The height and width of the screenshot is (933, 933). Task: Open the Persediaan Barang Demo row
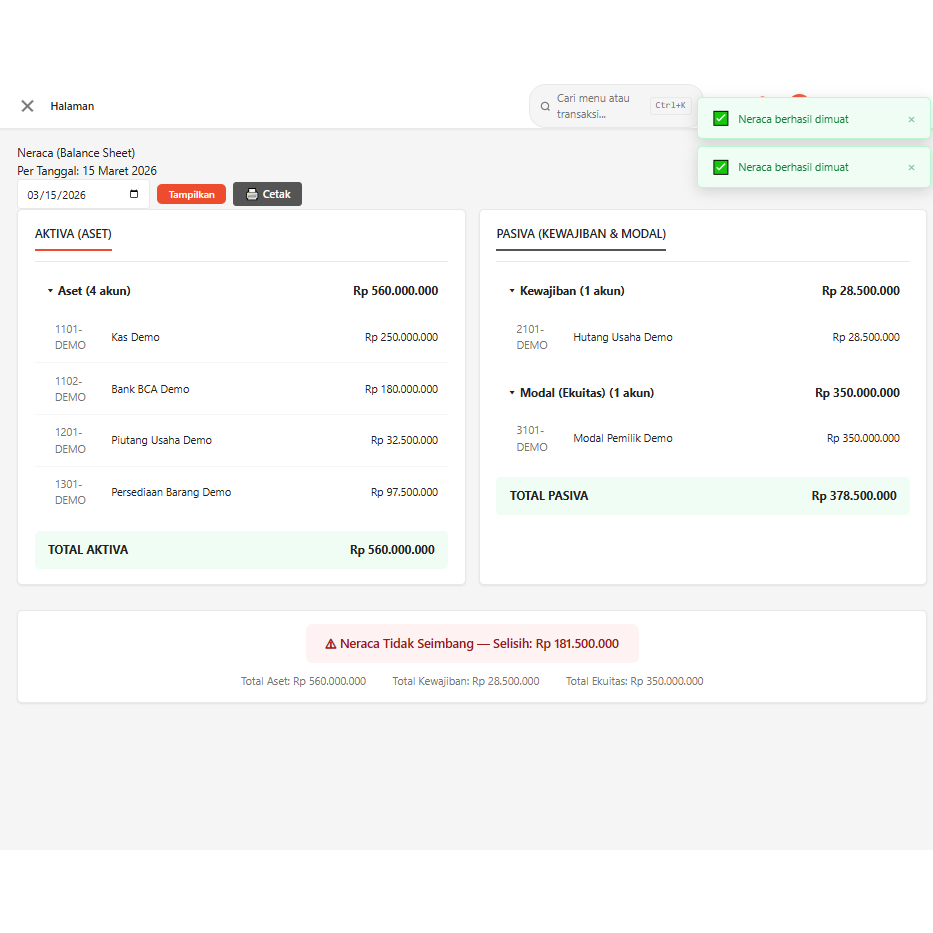(x=241, y=492)
